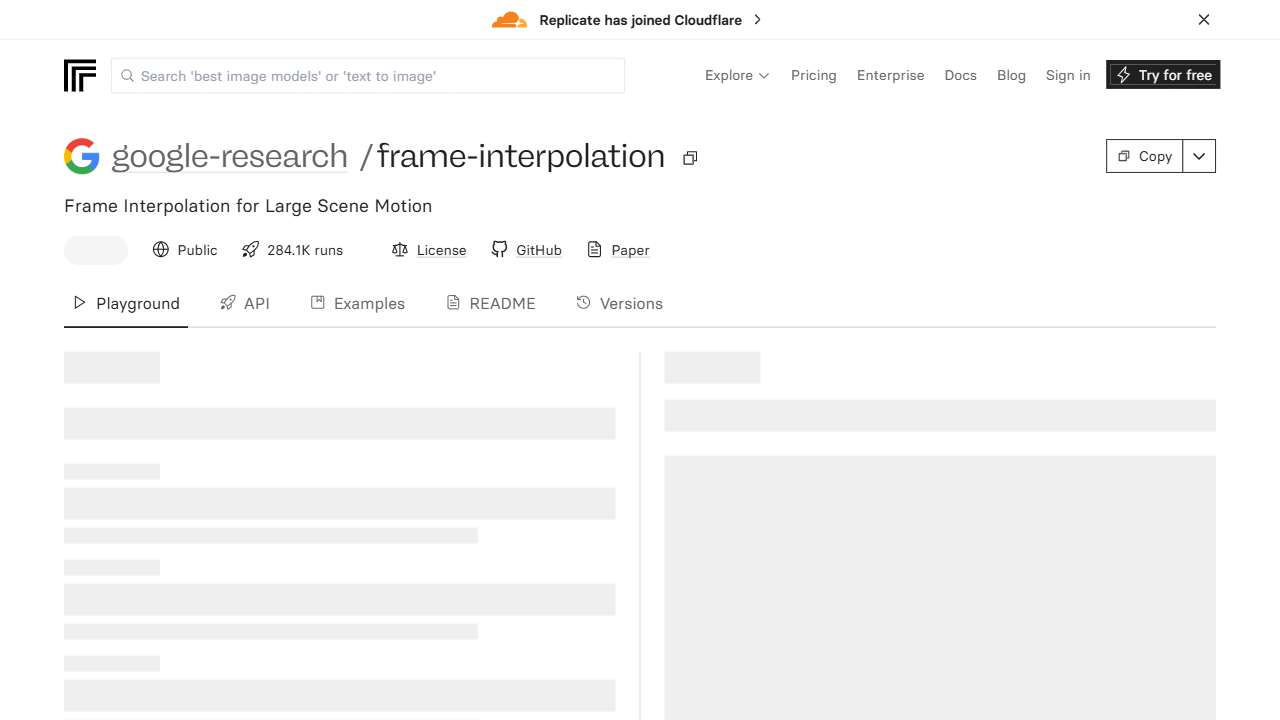Click the Google logo avatar
This screenshot has height=720, width=1280.
click(x=82, y=156)
